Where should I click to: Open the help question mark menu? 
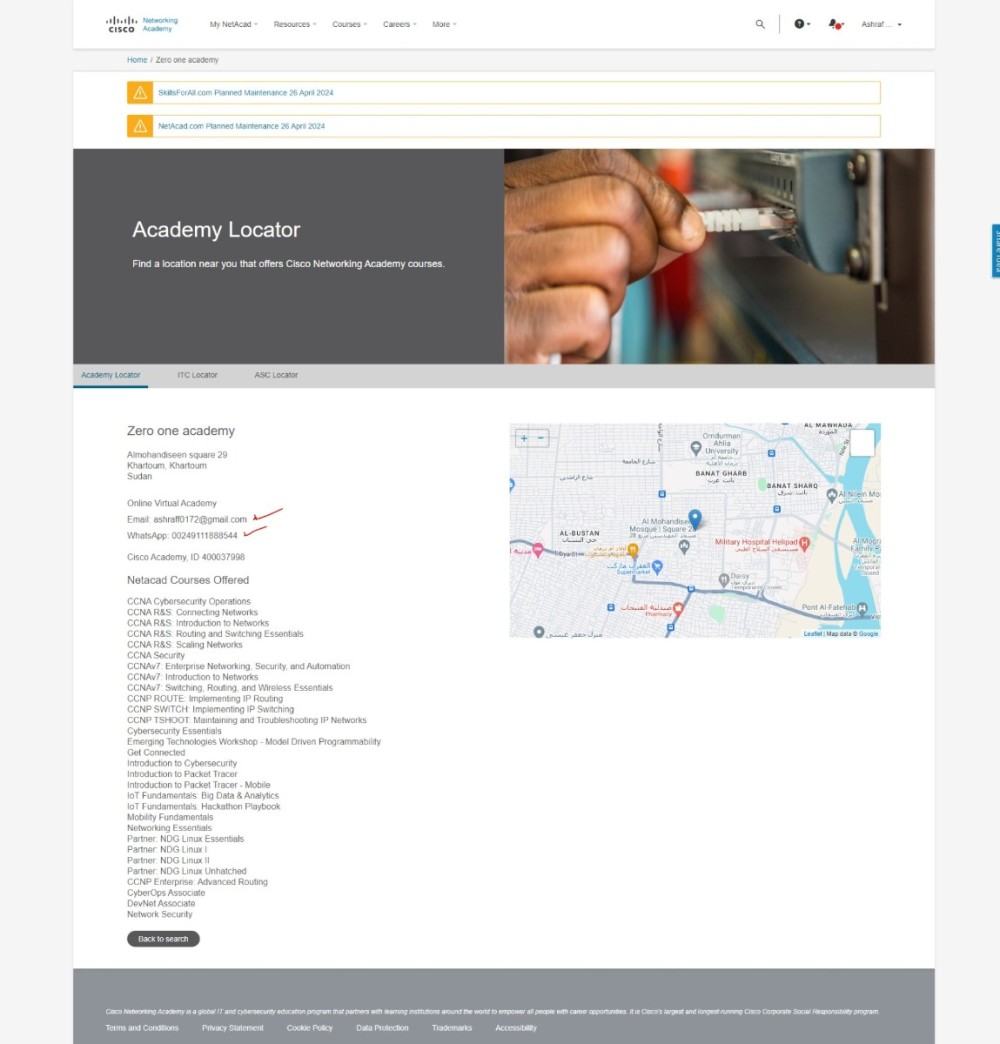click(801, 24)
